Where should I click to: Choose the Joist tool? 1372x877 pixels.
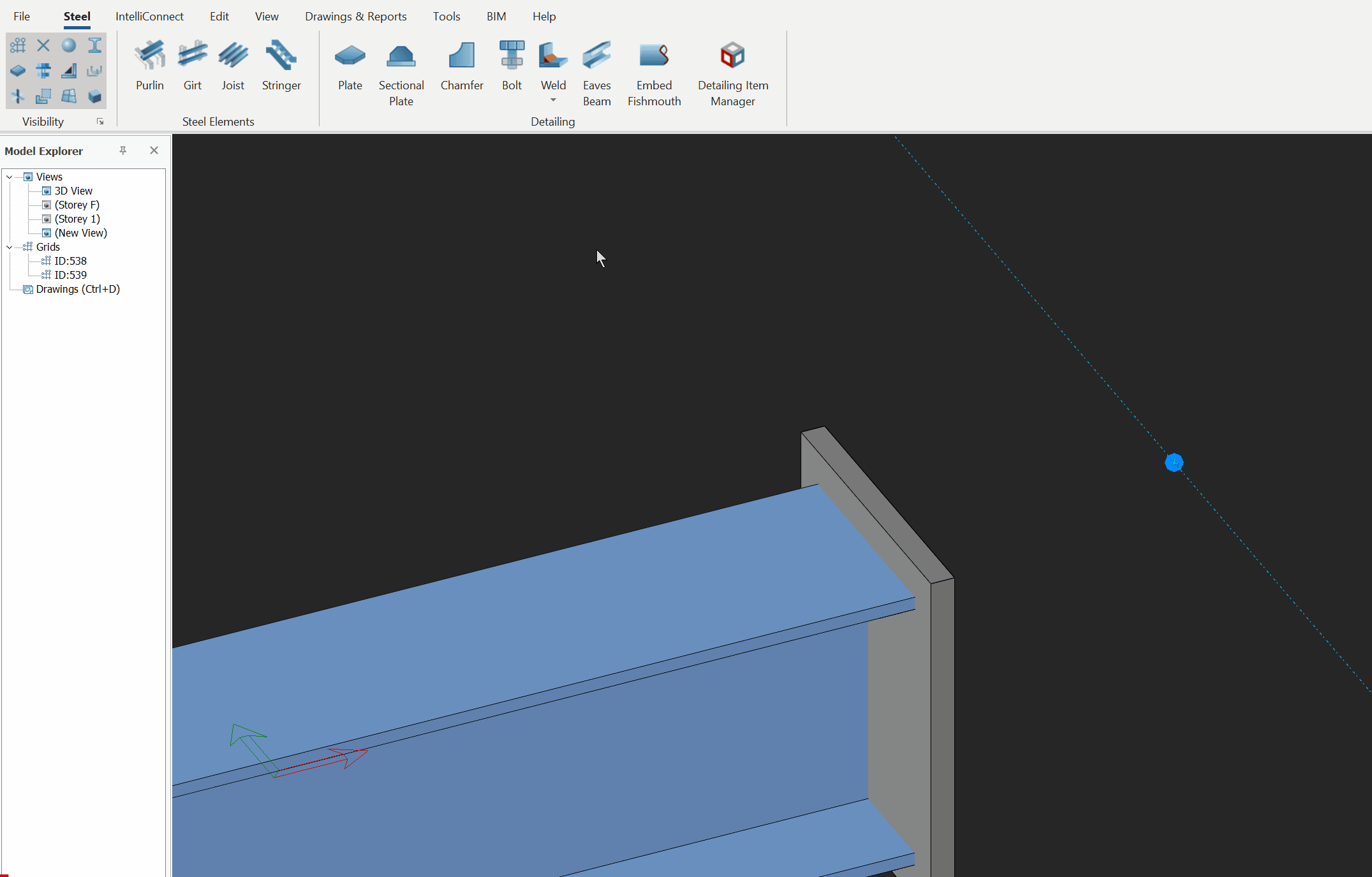(233, 66)
